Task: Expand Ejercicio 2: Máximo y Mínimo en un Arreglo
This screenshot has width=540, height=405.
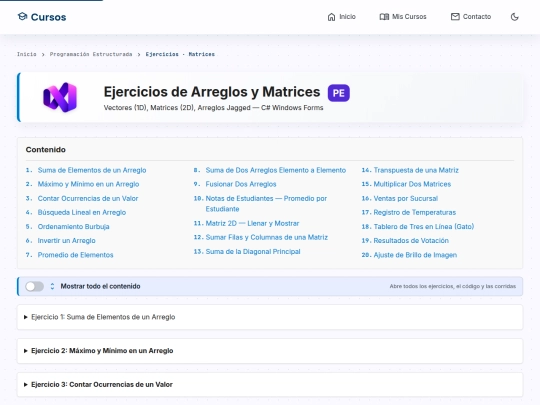Action: (270, 351)
